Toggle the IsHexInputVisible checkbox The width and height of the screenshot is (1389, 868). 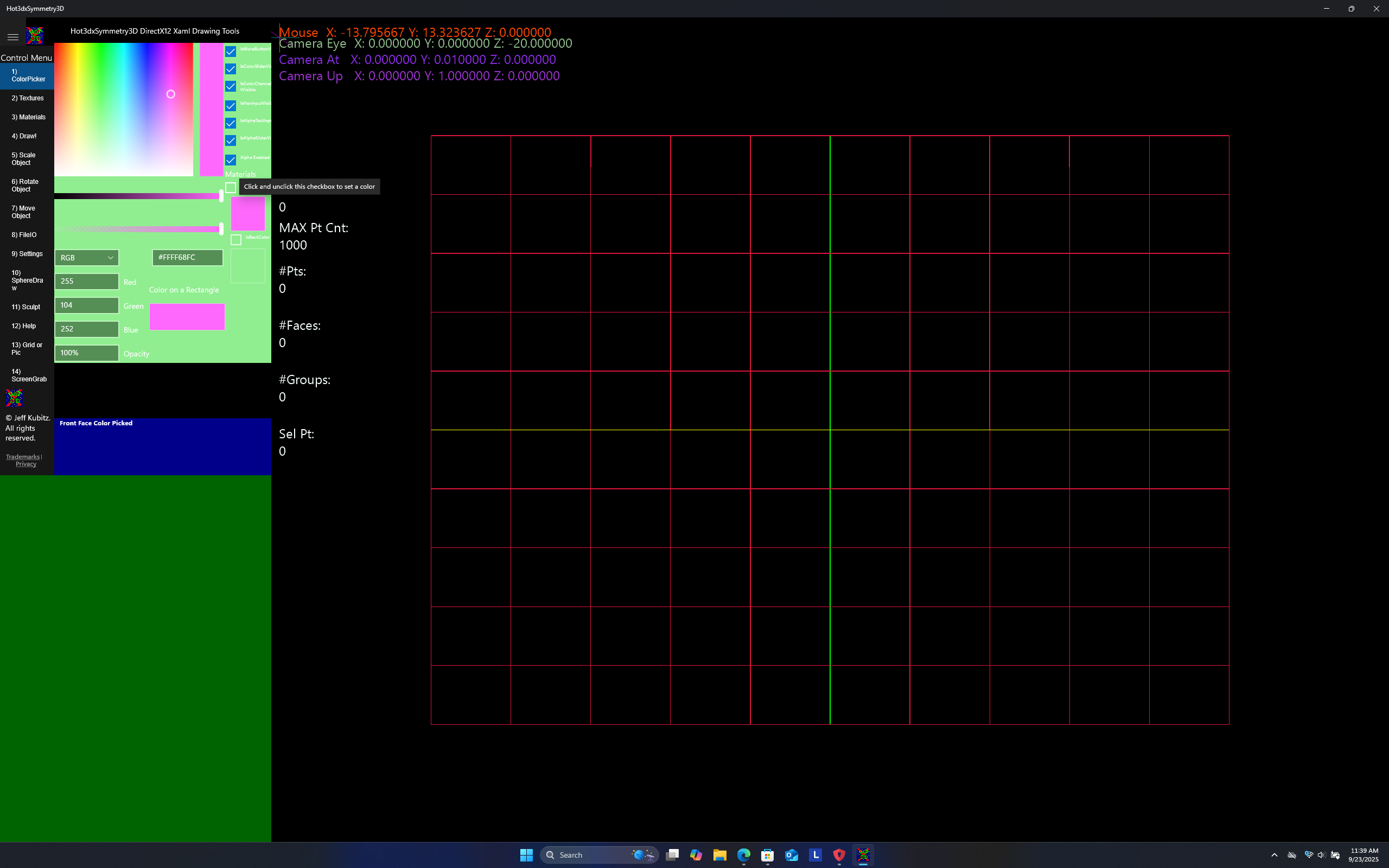230,106
